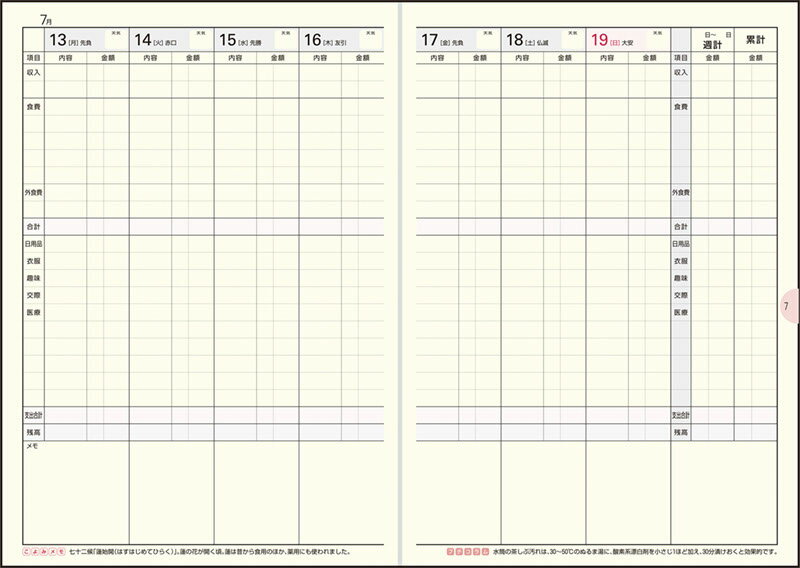
Task: Click the 交際 row label on right page
Action: coord(681,295)
